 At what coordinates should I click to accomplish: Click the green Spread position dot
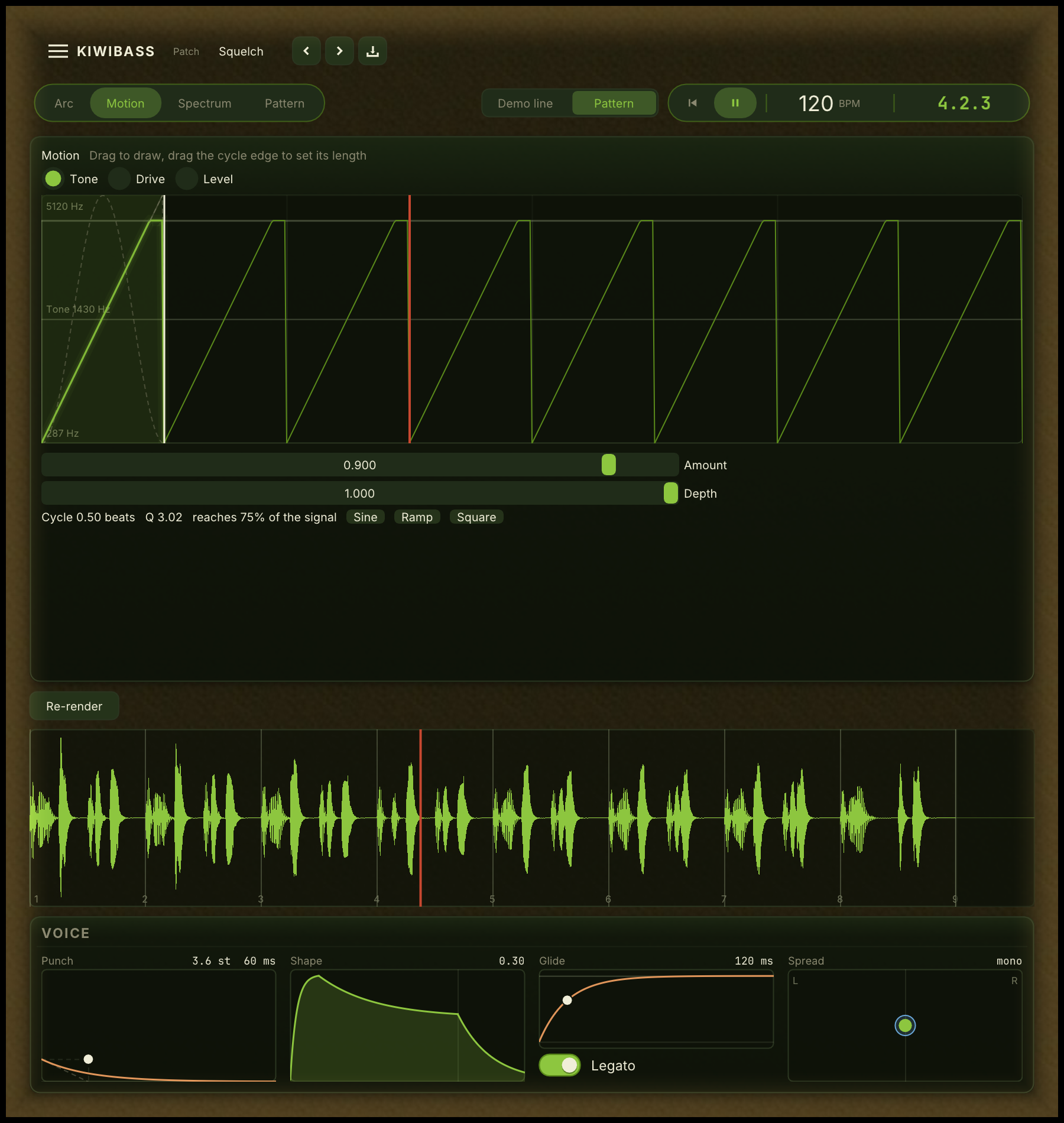click(x=905, y=1025)
